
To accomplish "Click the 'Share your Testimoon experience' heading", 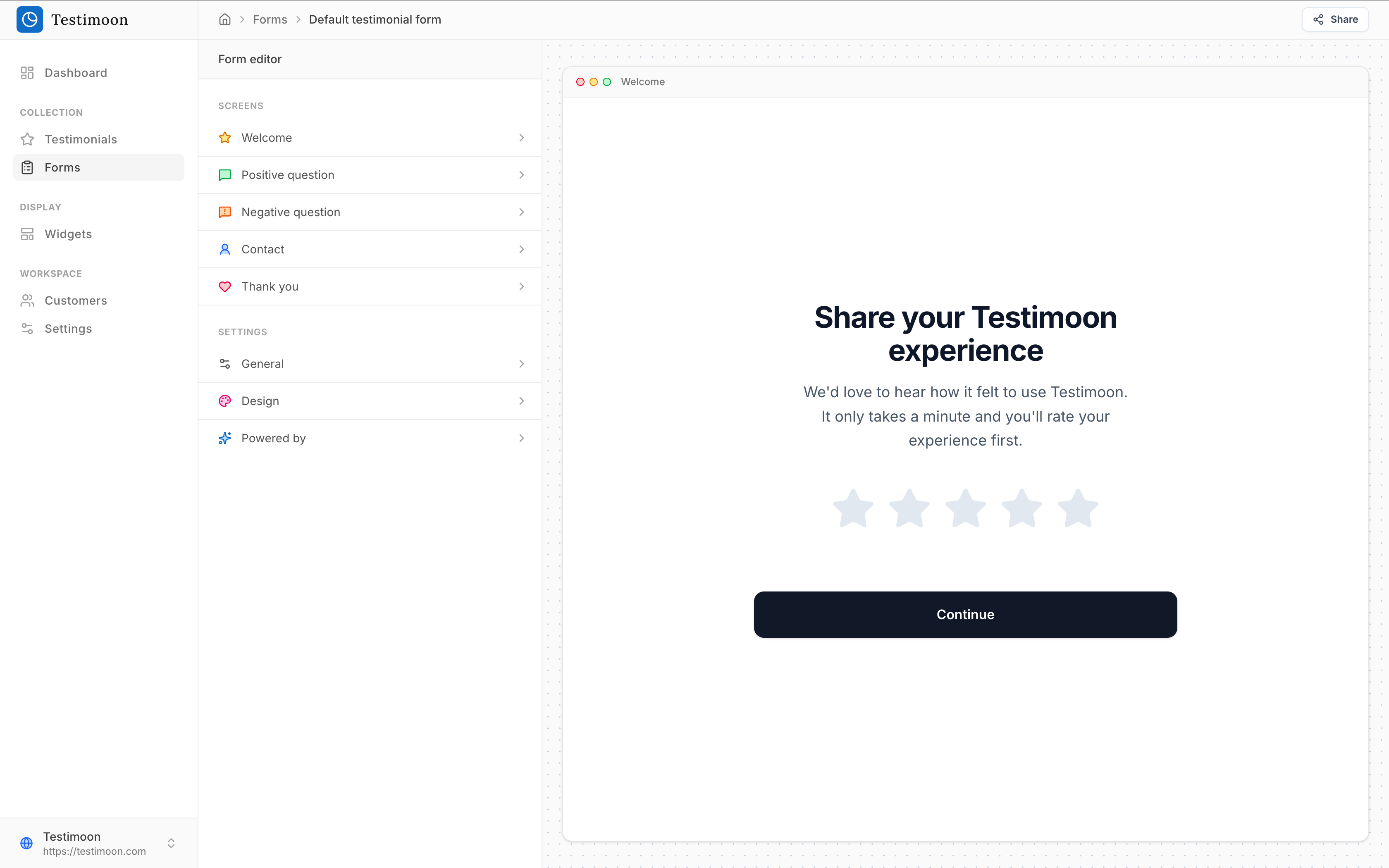I will pos(965,334).
